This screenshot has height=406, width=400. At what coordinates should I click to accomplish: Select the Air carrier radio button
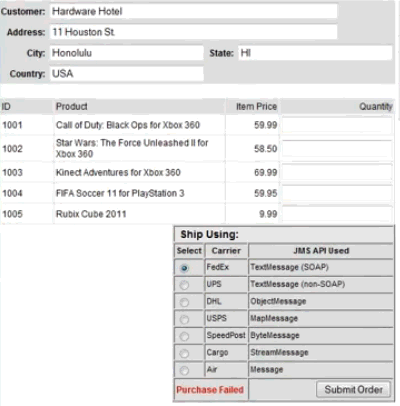point(184,370)
